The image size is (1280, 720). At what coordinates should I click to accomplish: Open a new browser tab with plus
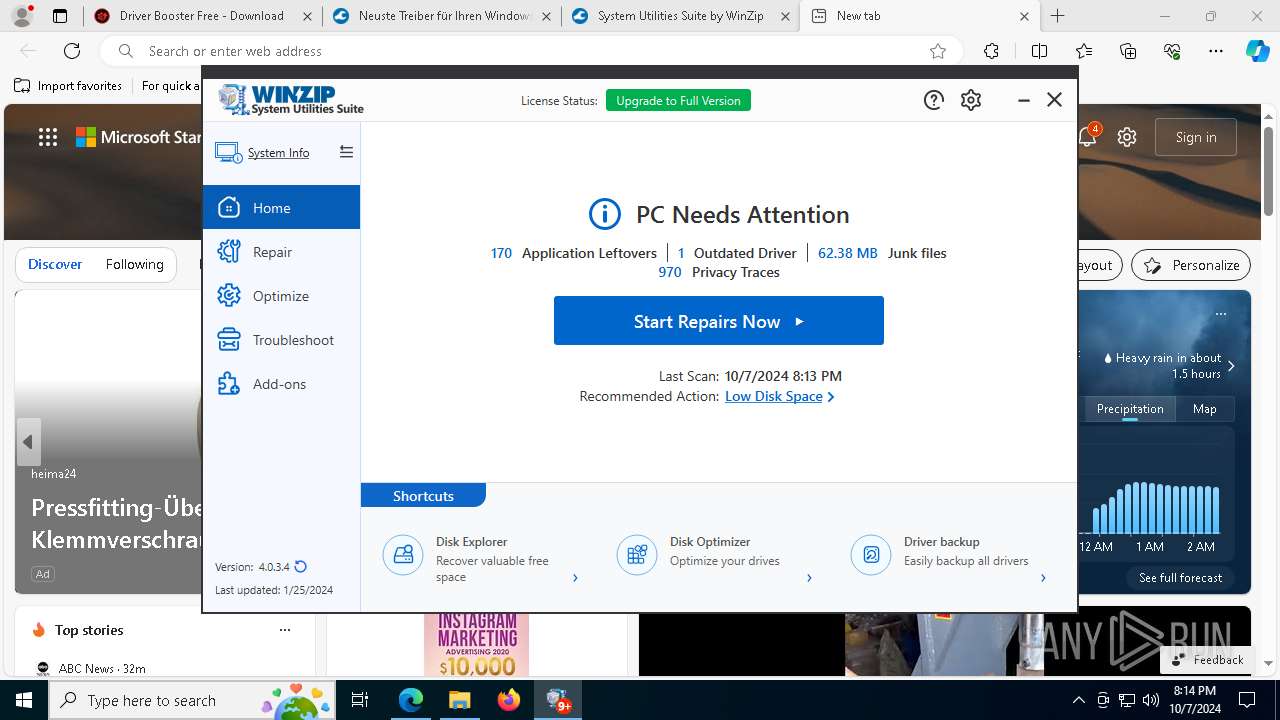click(1058, 16)
